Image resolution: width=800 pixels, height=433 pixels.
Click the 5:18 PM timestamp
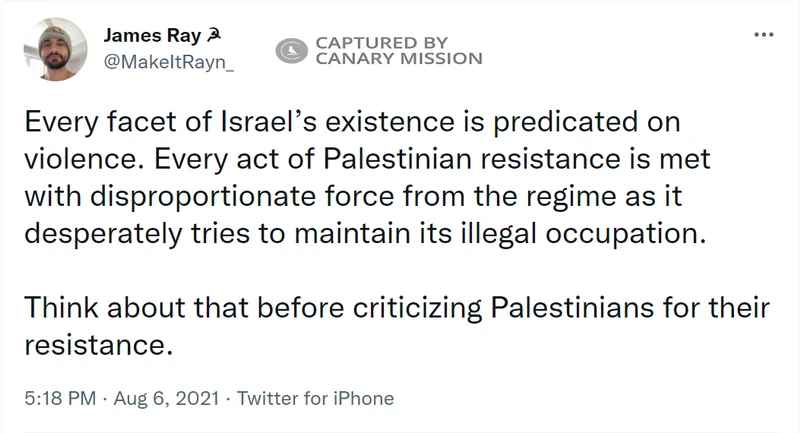(x=60, y=398)
